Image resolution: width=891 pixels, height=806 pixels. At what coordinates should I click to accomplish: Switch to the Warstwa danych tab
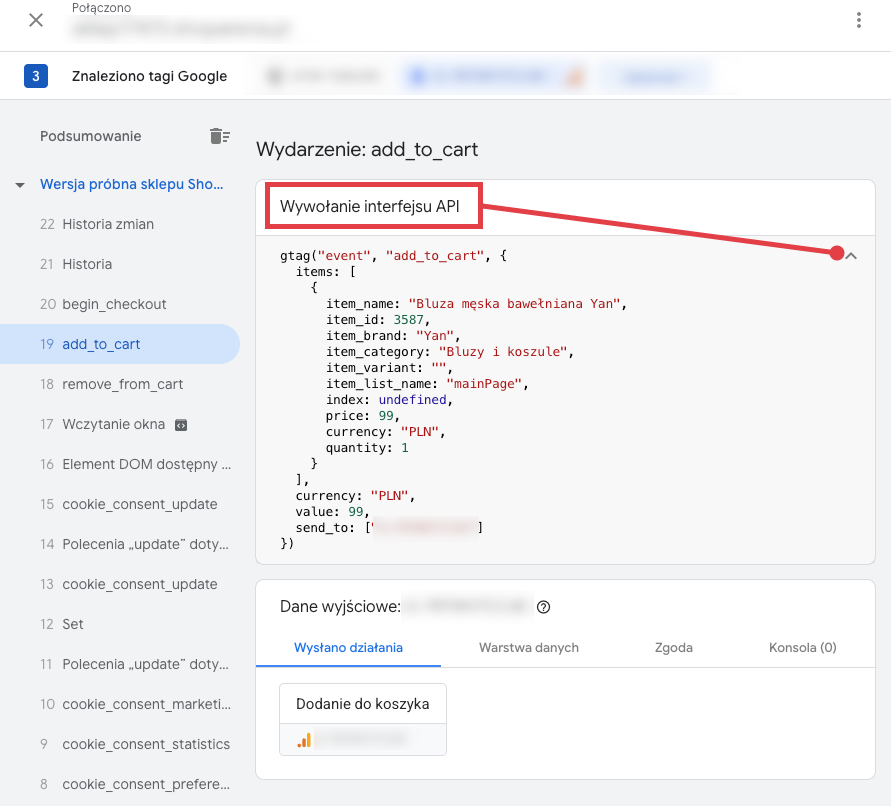click(x=528, y=647)
